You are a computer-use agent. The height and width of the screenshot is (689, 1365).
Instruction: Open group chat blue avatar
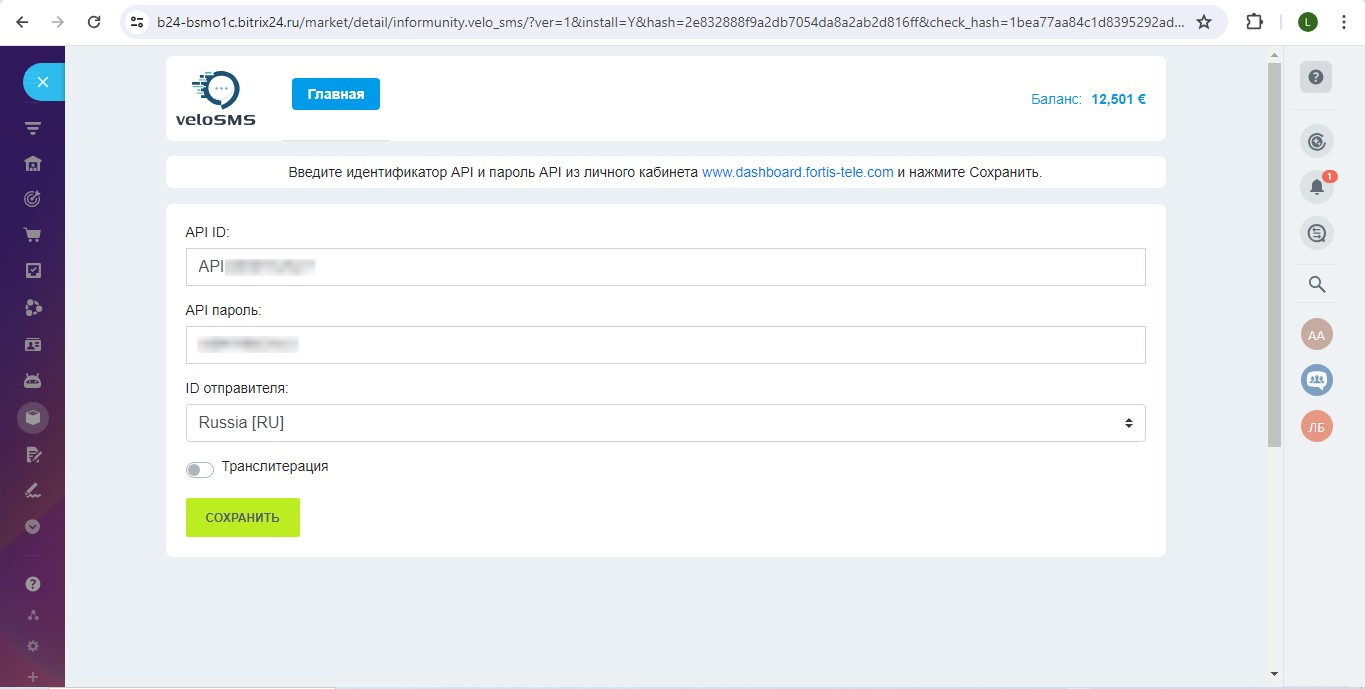(x=1317, y=380)
